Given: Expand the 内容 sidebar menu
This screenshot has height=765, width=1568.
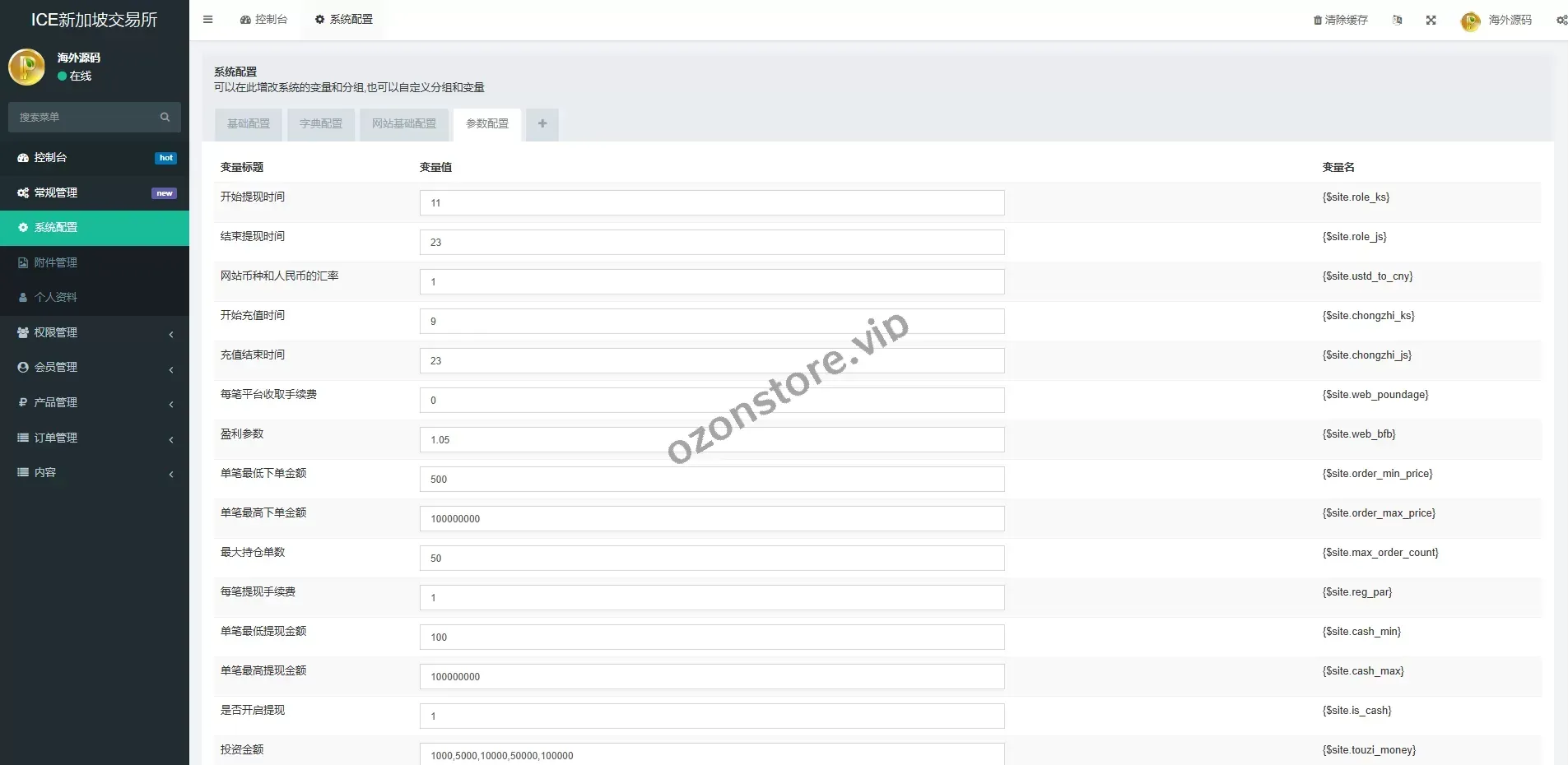Looking at the screenshot, I should pyautogui.click(x=95, y=473).
